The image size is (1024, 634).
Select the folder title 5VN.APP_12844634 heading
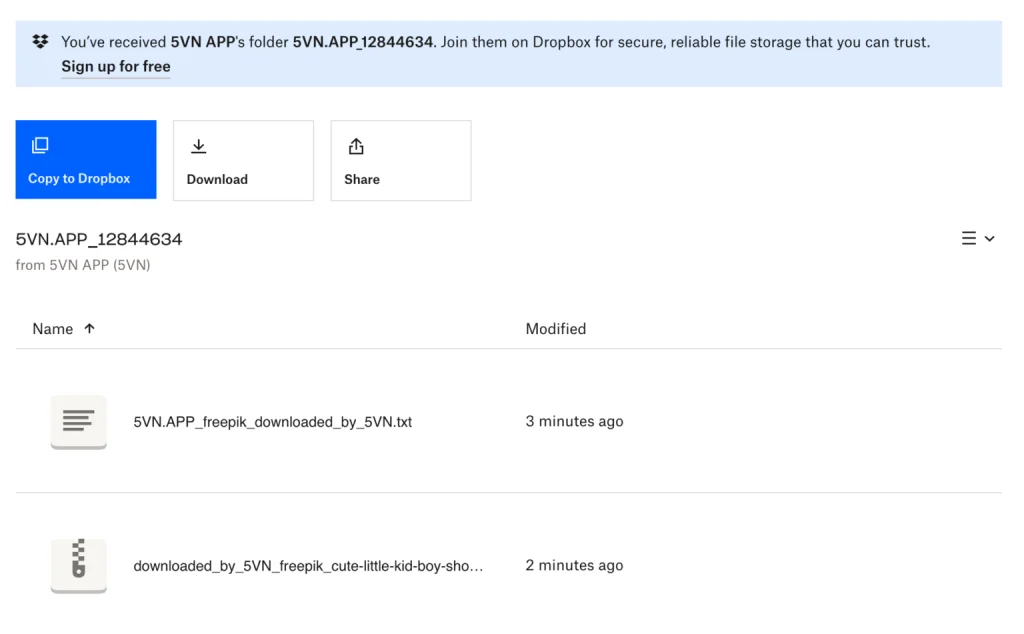click(99, 239)
